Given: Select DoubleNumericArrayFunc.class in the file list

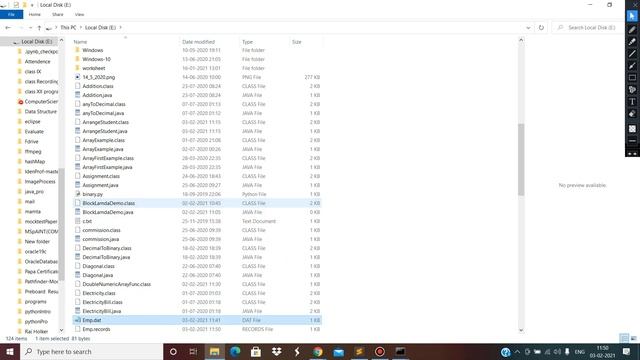Looking at the screenshot, I should (x=197, y=284).
